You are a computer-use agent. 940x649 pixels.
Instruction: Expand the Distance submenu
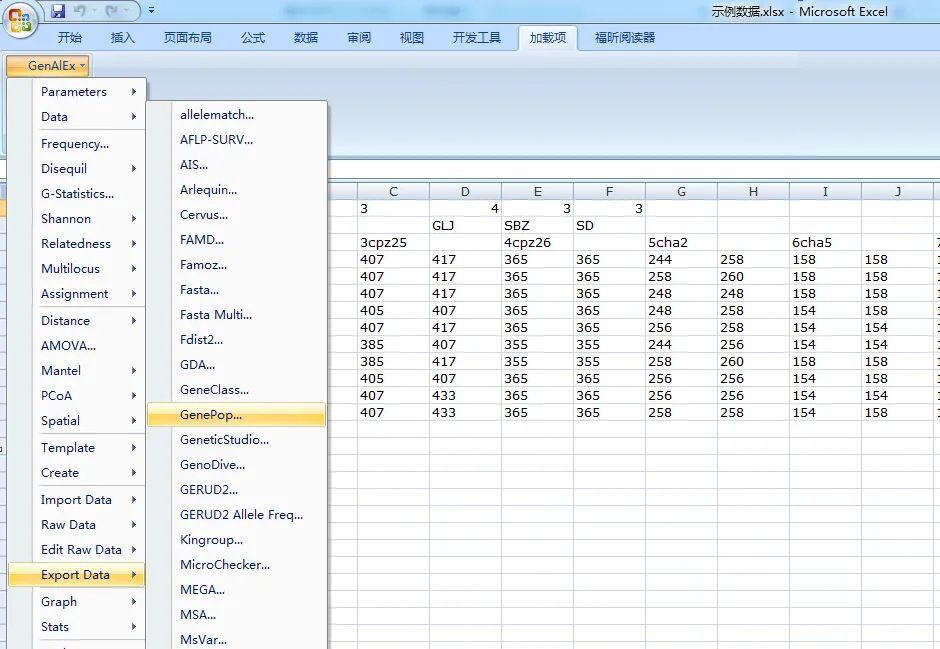[72, 319]
